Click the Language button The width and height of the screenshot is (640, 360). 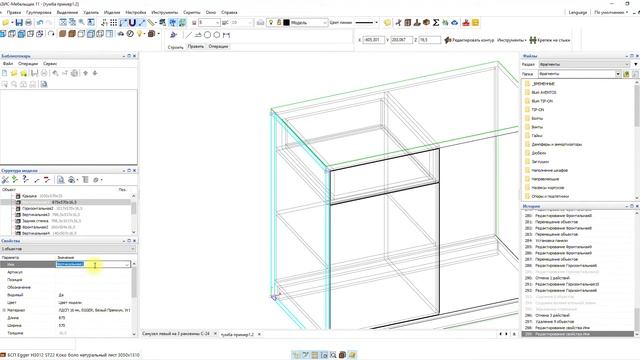[578, 12]
